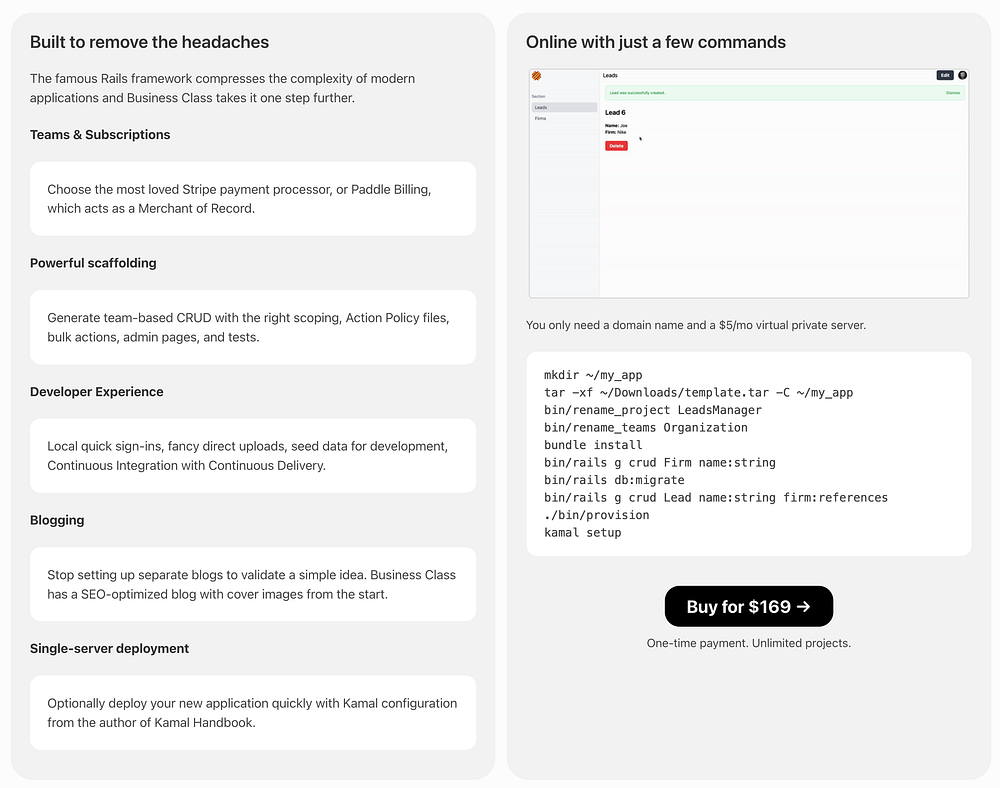
Task: Click the local quick sign-ins card
Action: click(253, 455)
